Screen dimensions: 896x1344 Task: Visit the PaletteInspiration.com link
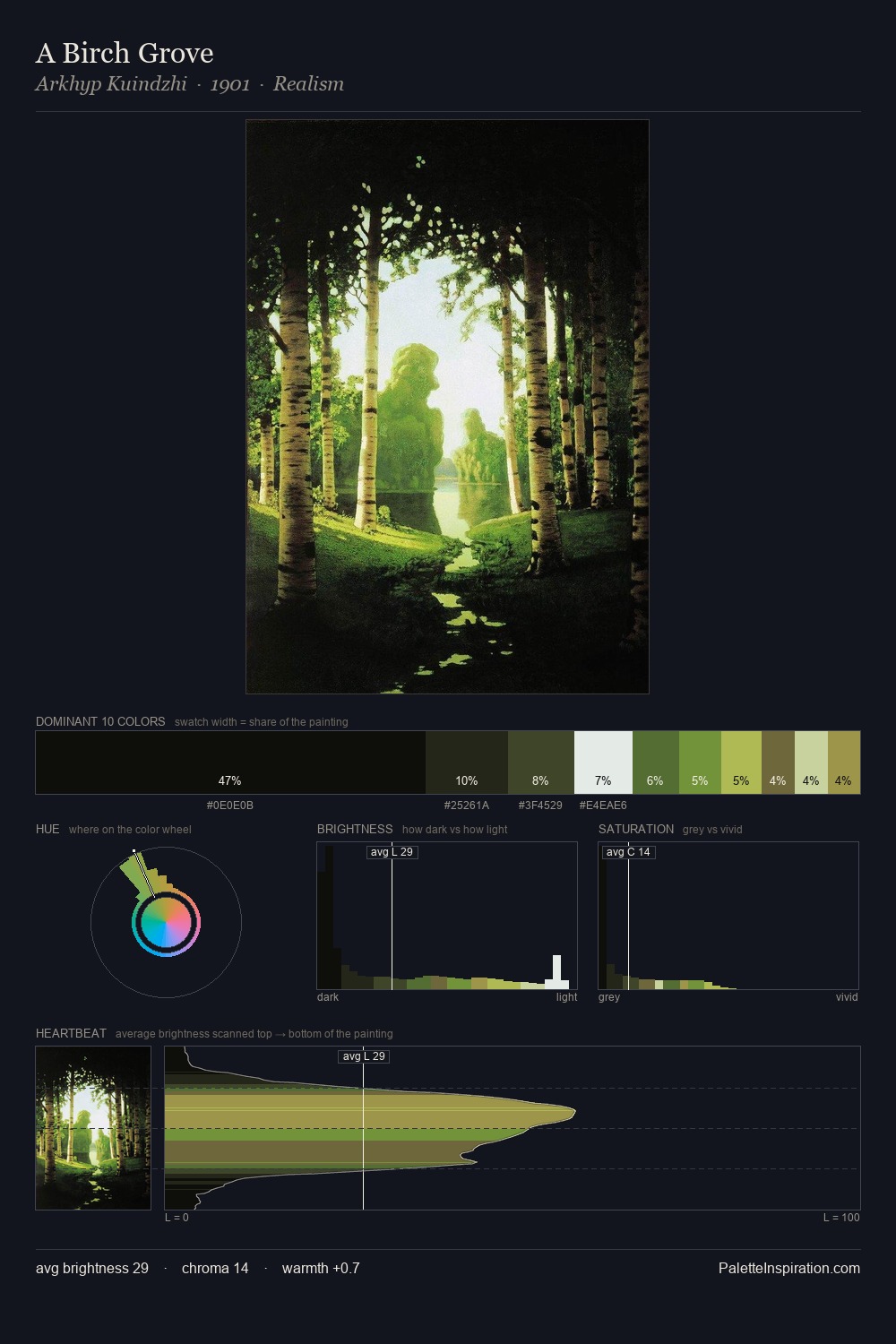click(x=788, y=1268)
